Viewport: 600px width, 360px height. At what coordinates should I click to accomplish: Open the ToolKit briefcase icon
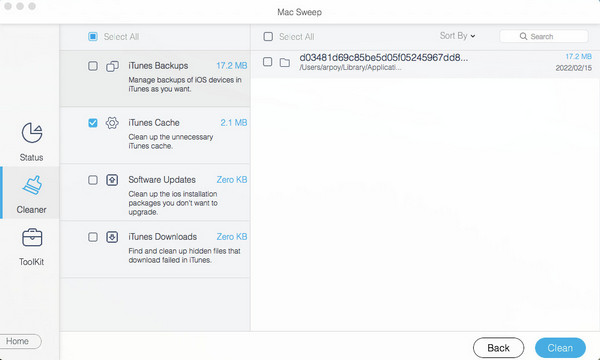tap(32, 238)
